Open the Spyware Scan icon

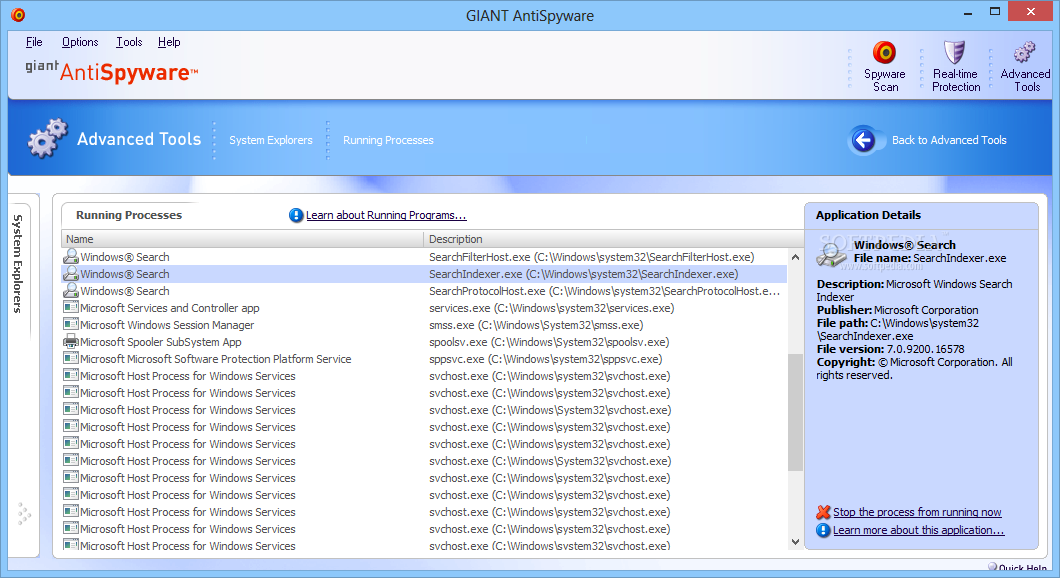click(884, 53)
